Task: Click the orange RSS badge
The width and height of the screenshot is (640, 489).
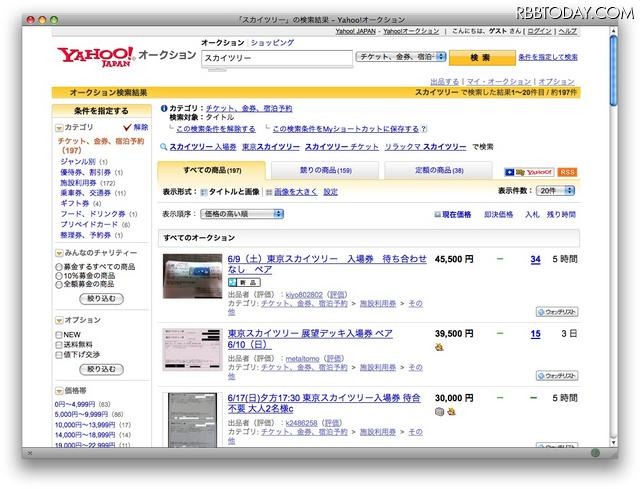Action: [567, 172]
